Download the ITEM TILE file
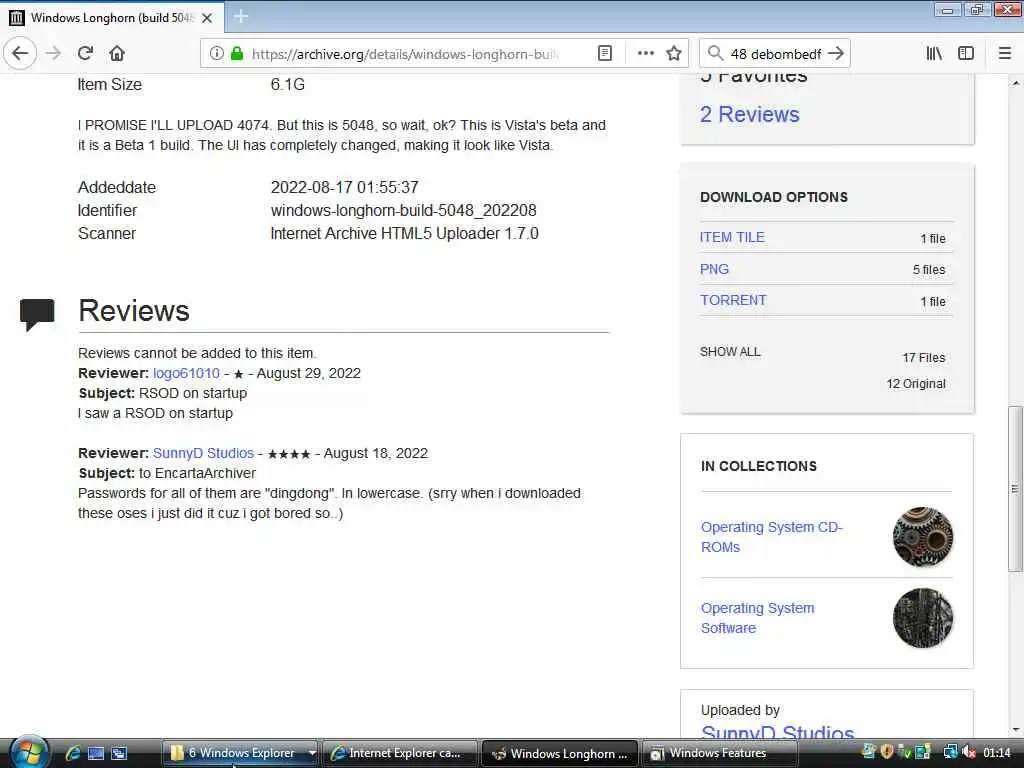1024x768 pixels. pos(732,237)
